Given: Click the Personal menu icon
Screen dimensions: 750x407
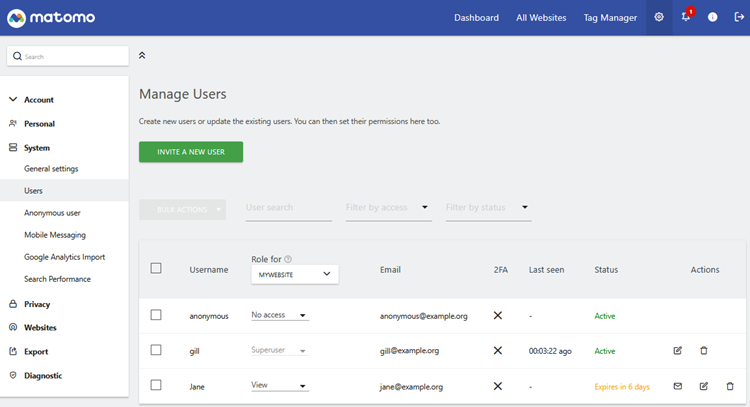Looking at the screenshot, I should 13,123.
